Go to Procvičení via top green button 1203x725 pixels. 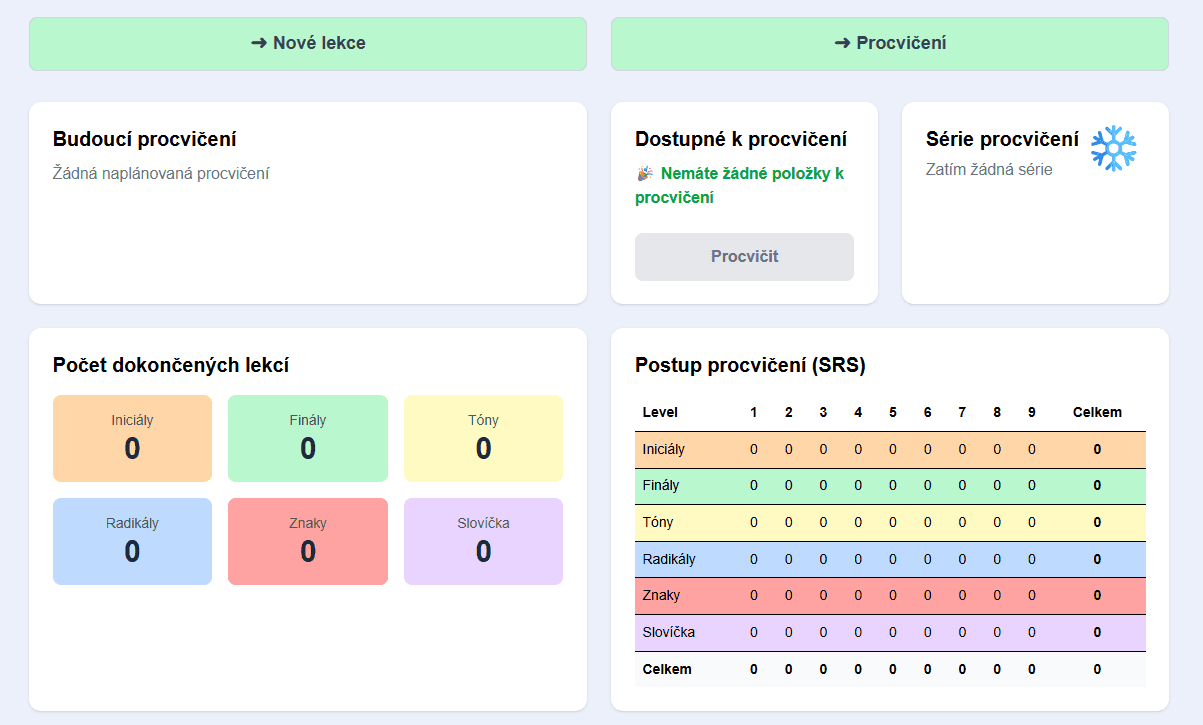click(889, 44)
